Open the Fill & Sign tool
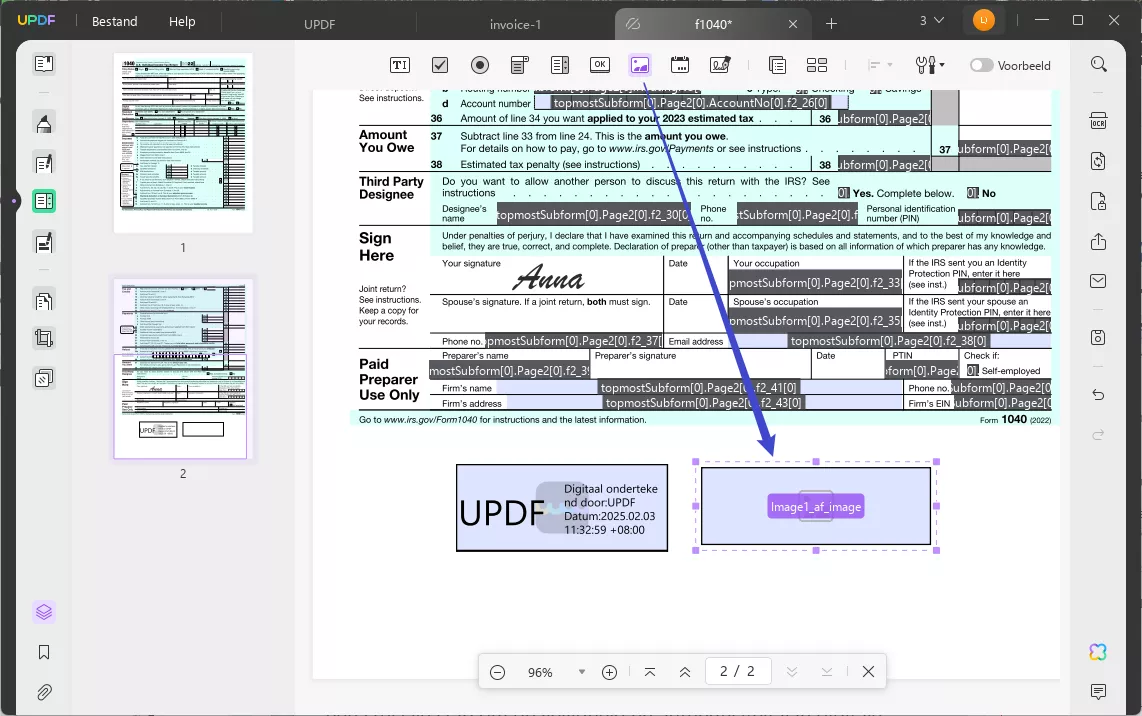This screenshot has height=716, width=1142. (x=44, y=242)
